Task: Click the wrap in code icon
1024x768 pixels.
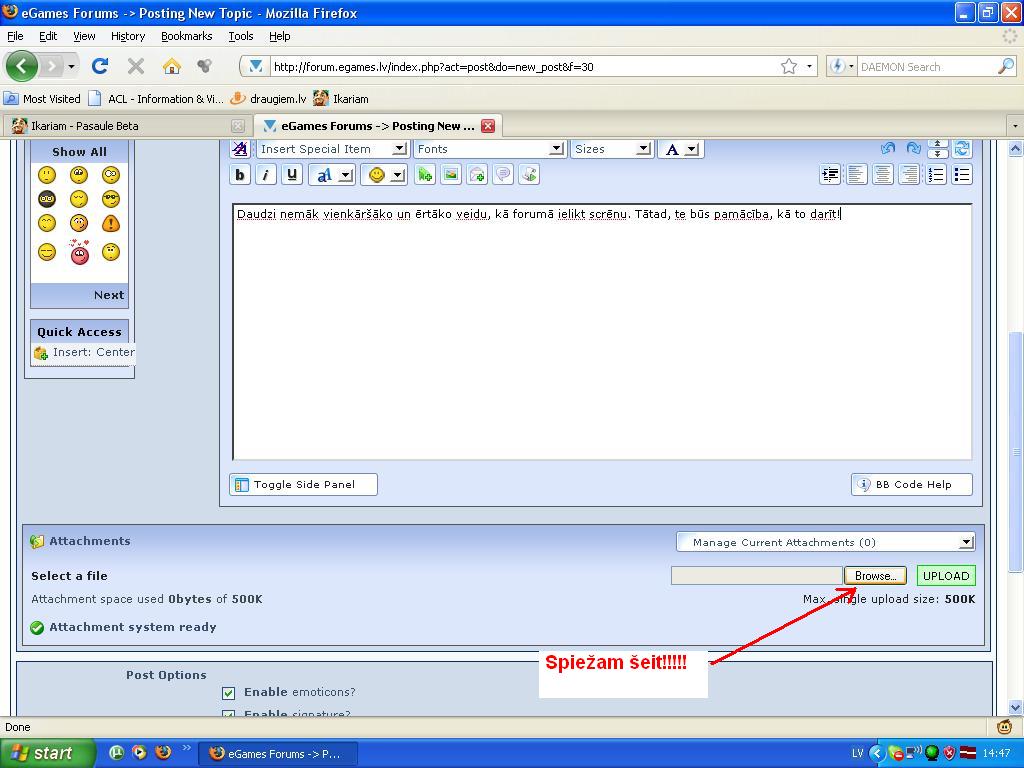Action: [529, 175]
